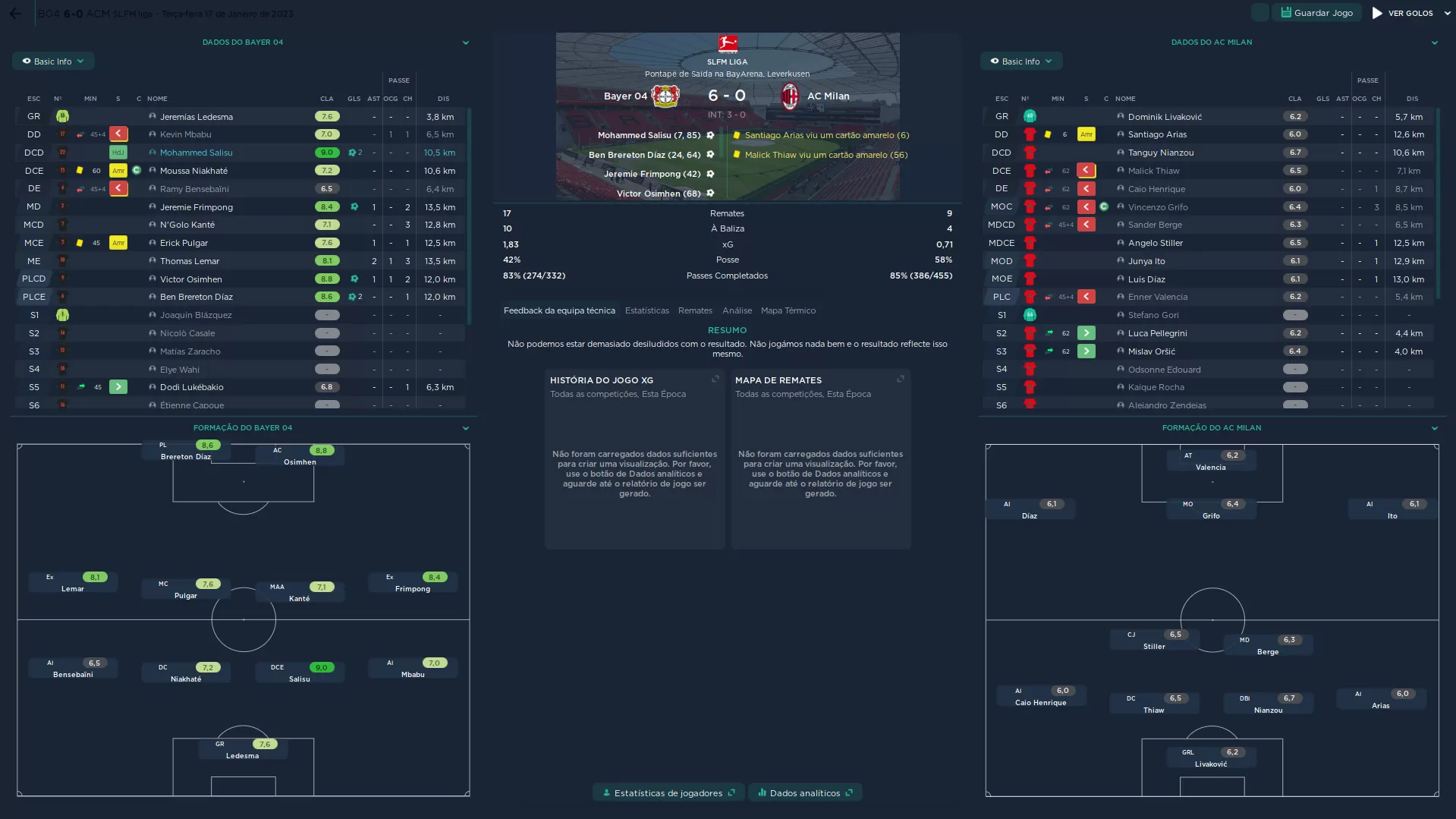Click Jeremie Frimpong (42) goal event
1456x819 pixels.
point(653,174)
